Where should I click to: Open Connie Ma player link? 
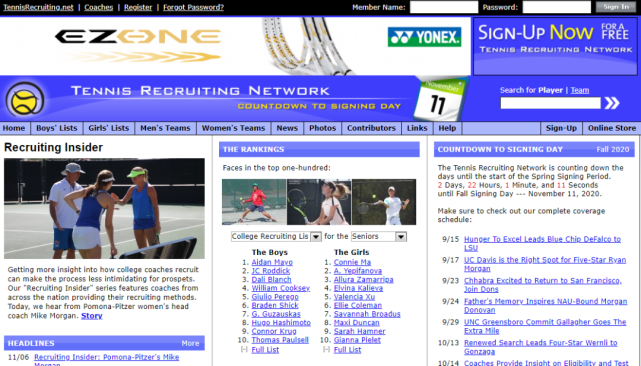coord(352,262)
